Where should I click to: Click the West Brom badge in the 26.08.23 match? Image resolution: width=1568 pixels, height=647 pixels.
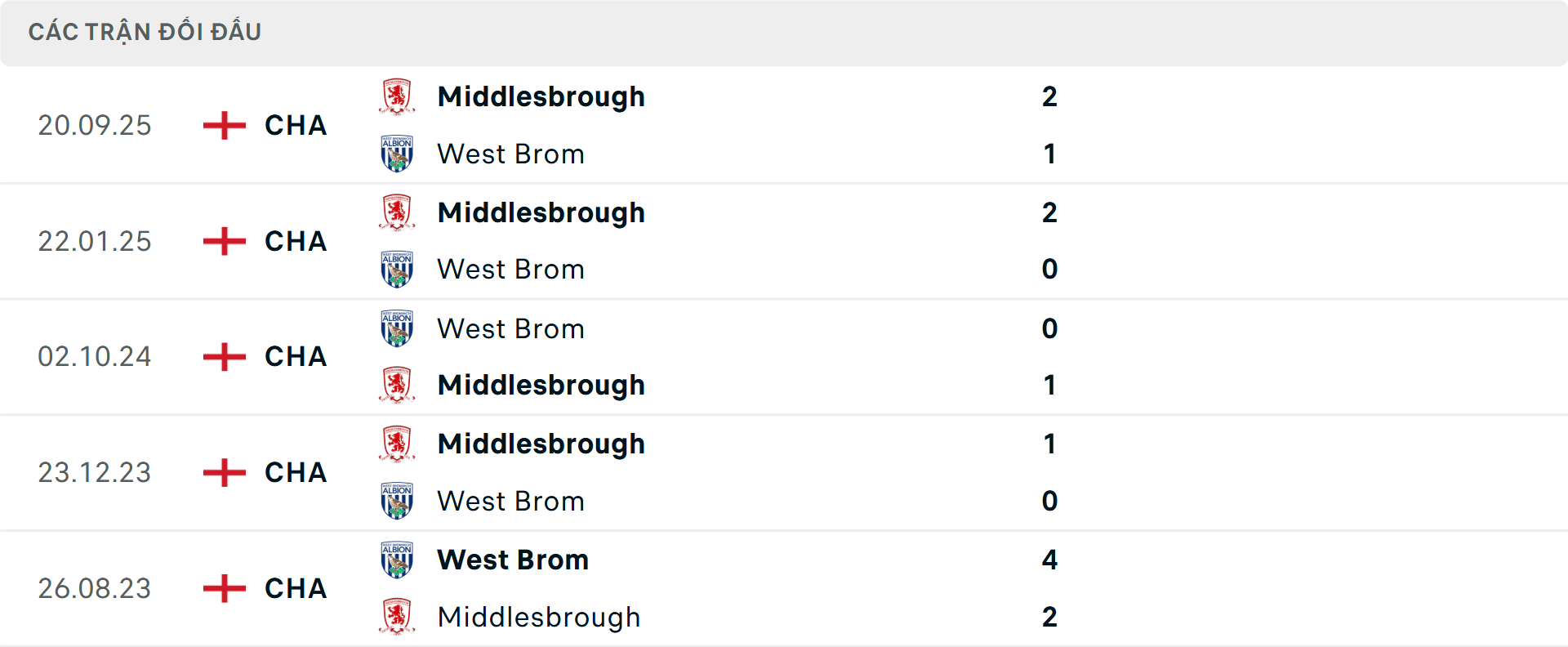click(395, 560)
